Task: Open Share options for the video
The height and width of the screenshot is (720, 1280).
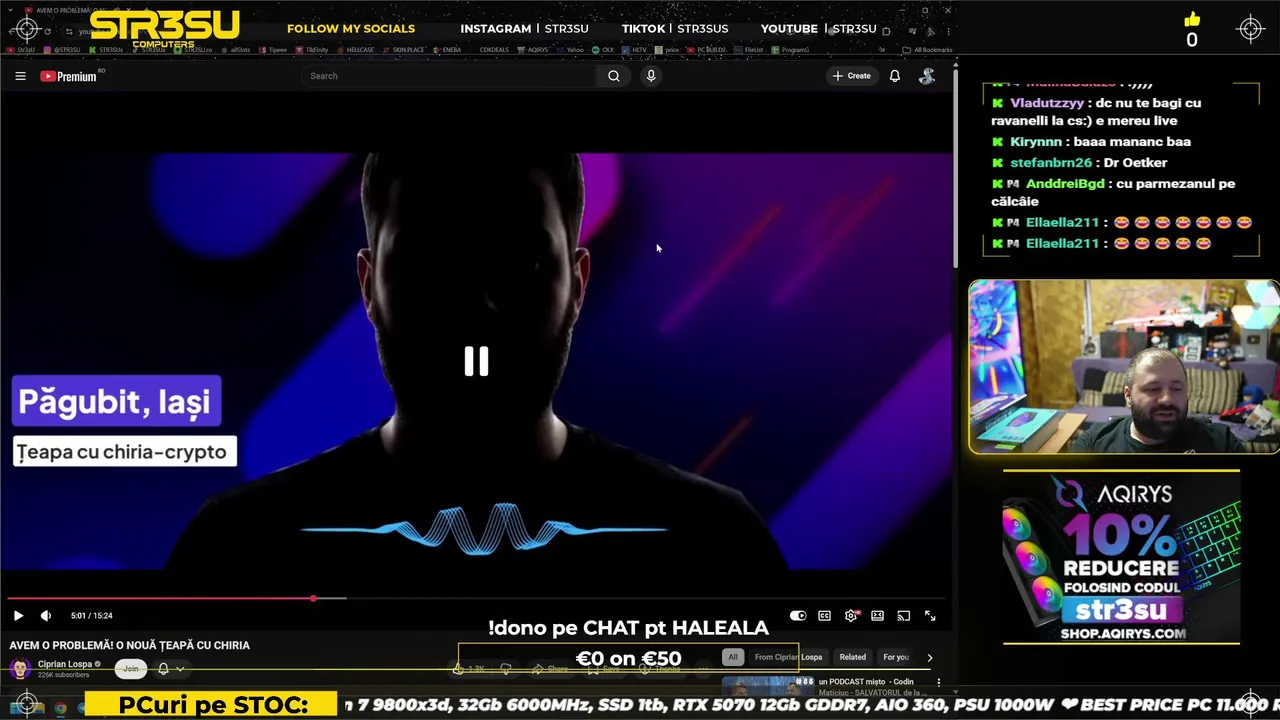Action: tap(548, 669)
